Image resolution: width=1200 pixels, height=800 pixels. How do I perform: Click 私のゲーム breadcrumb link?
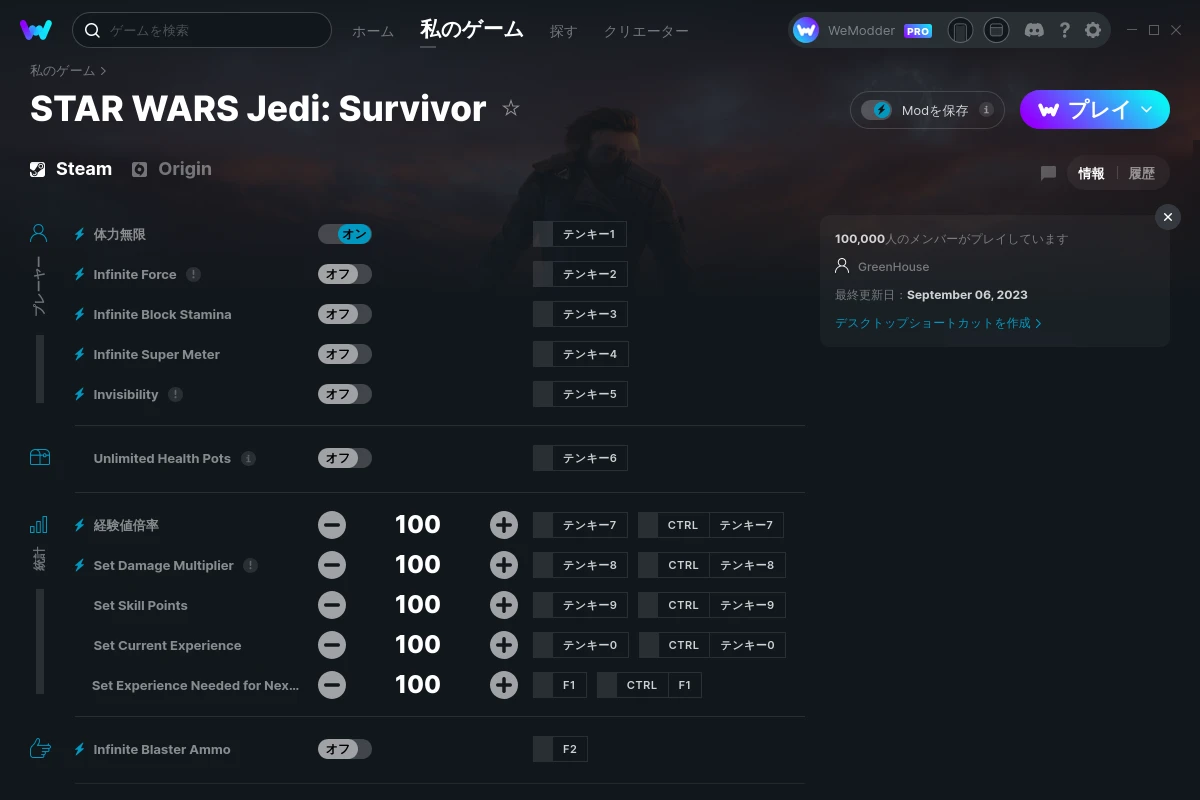pos(62,70)
